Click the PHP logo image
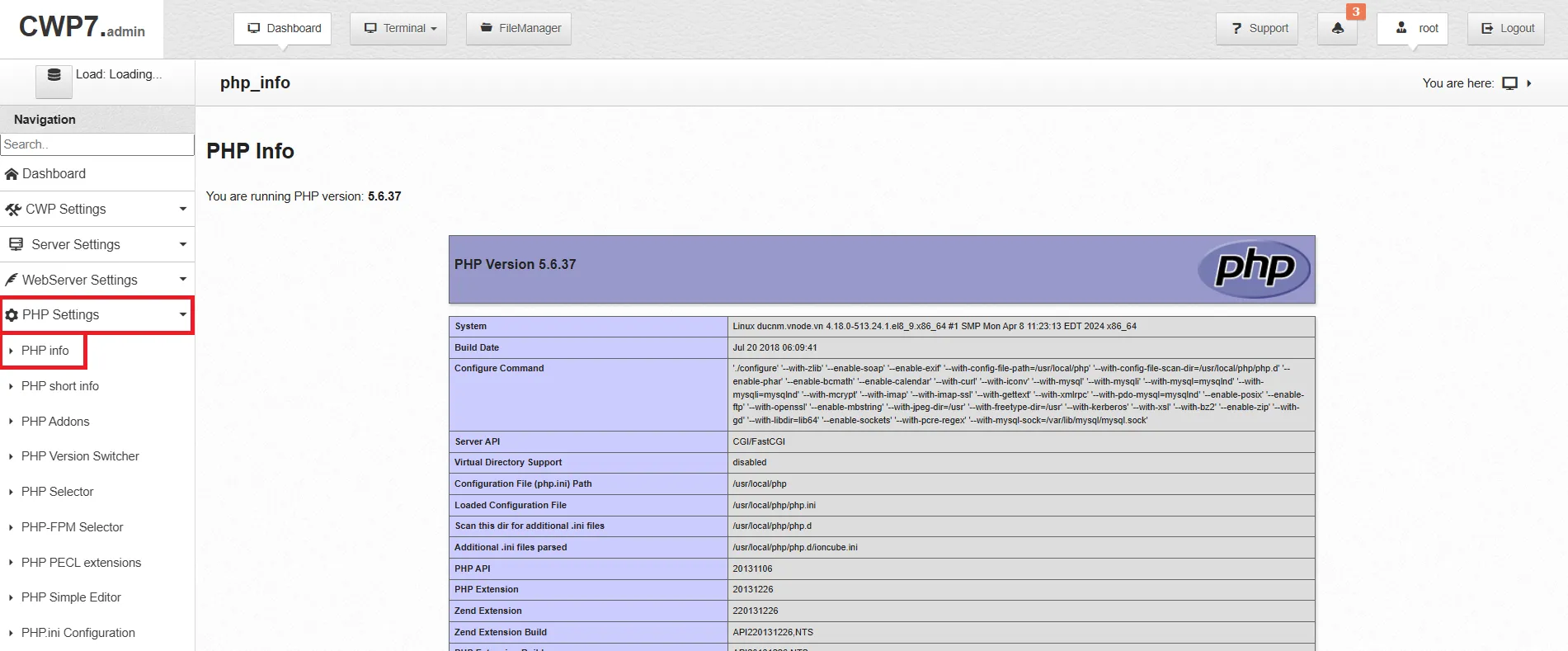 tap(1254, 269)
